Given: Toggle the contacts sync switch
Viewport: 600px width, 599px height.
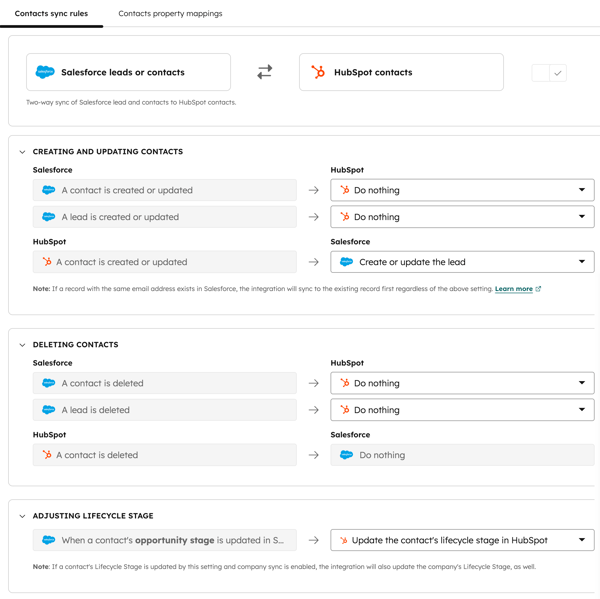Looking at the screenshot, I should click(x=549, y=73).
